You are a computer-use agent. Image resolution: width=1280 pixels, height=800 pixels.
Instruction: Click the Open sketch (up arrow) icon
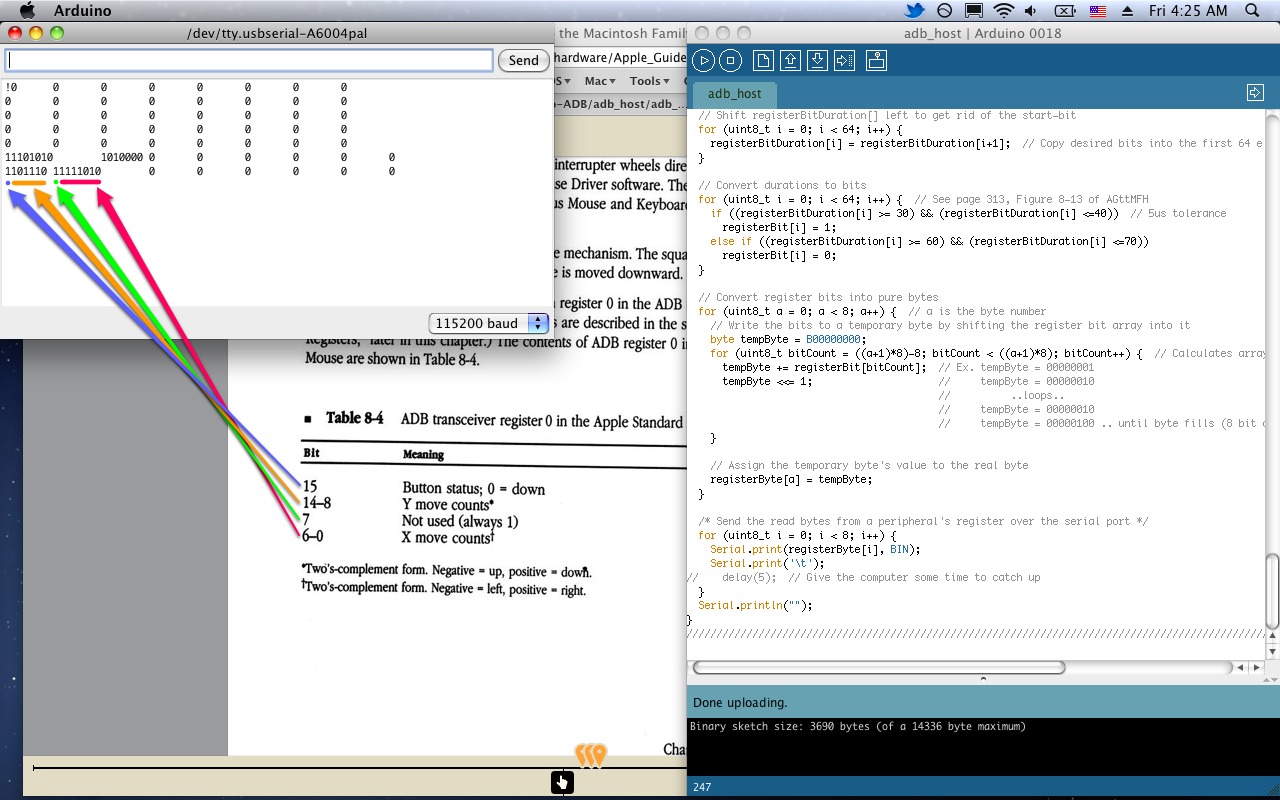click(790, 60)
